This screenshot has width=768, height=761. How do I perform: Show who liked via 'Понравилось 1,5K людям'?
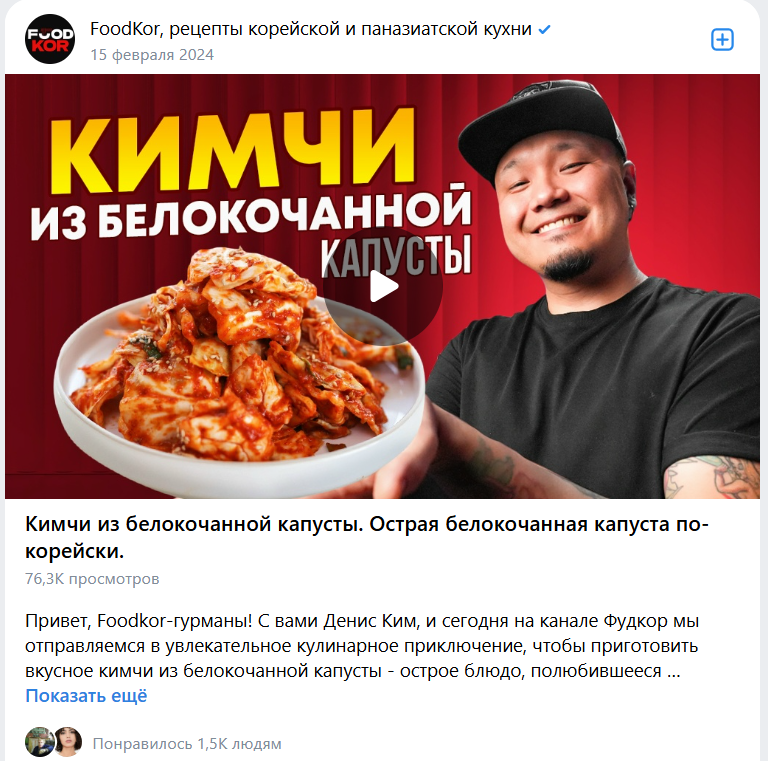tap(187, 744)
